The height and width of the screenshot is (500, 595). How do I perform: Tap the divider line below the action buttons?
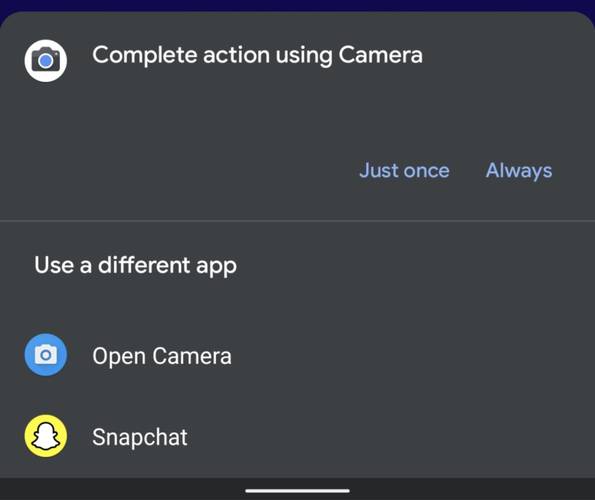pos(298,220)
